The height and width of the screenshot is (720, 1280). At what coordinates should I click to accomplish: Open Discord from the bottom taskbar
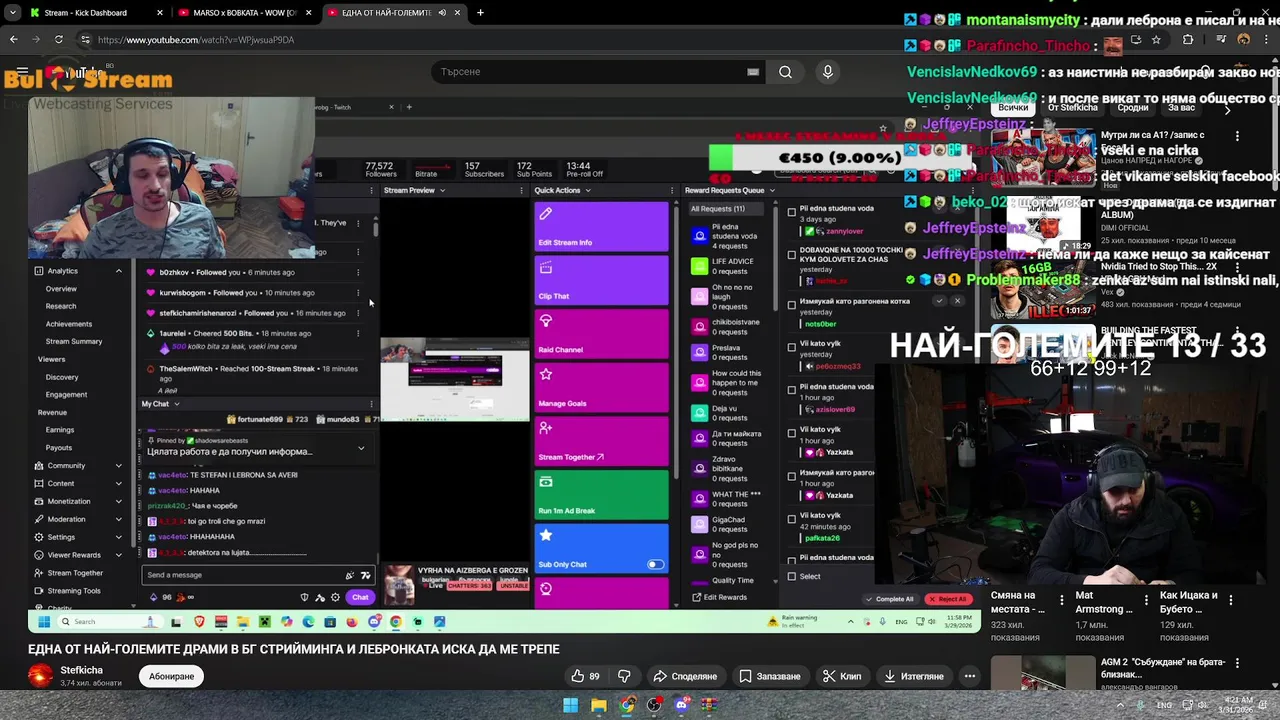pos(682,705)
